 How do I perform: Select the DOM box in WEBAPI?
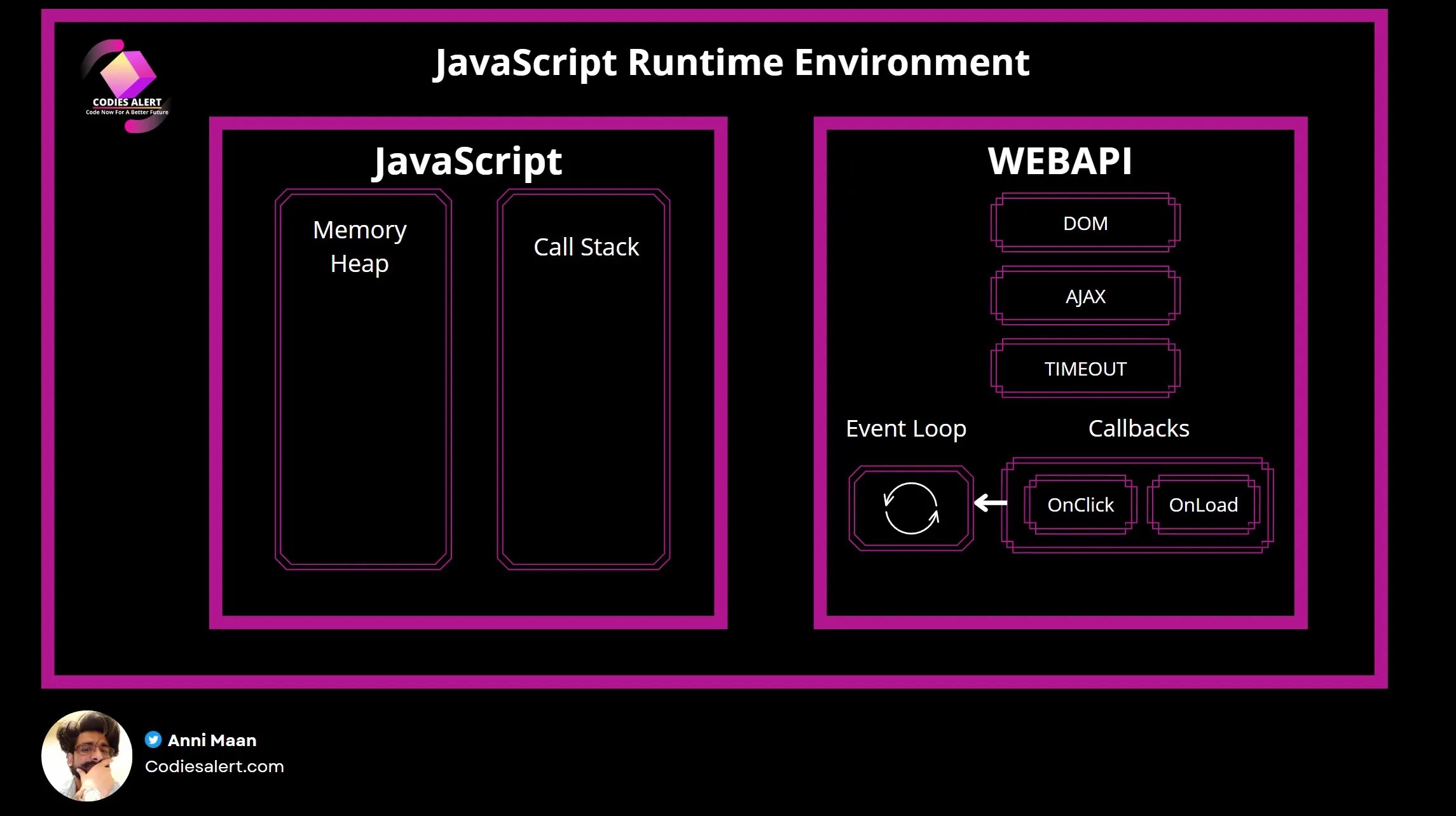1085,223
